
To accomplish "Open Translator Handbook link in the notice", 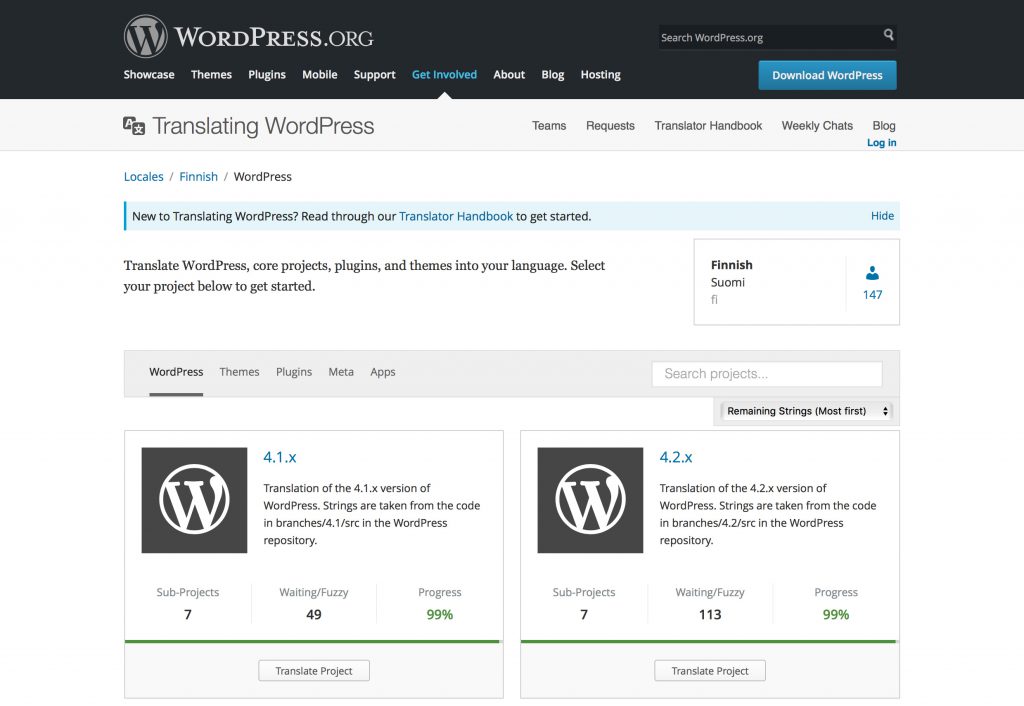I will (x=456, y=216).
